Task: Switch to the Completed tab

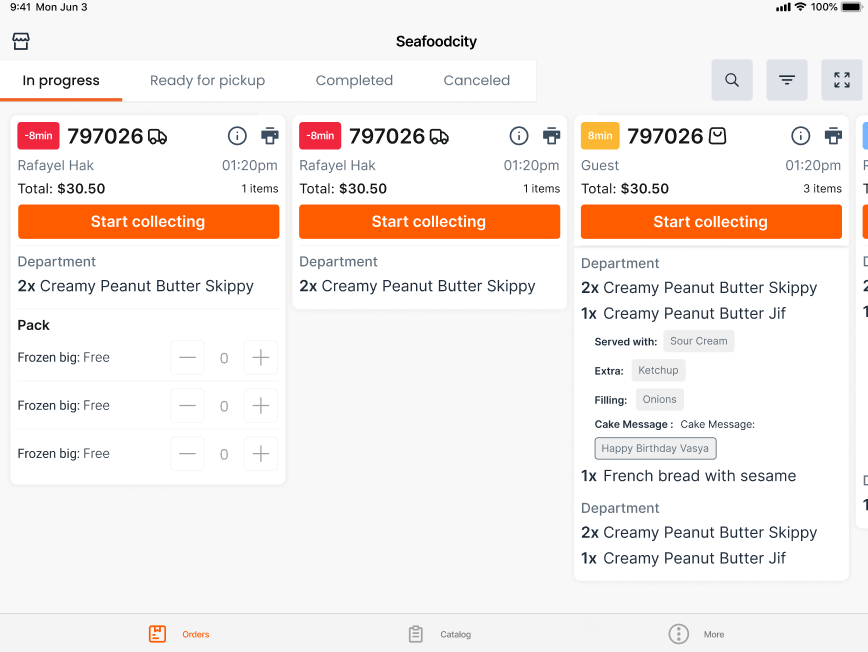Action: [354, 80]
